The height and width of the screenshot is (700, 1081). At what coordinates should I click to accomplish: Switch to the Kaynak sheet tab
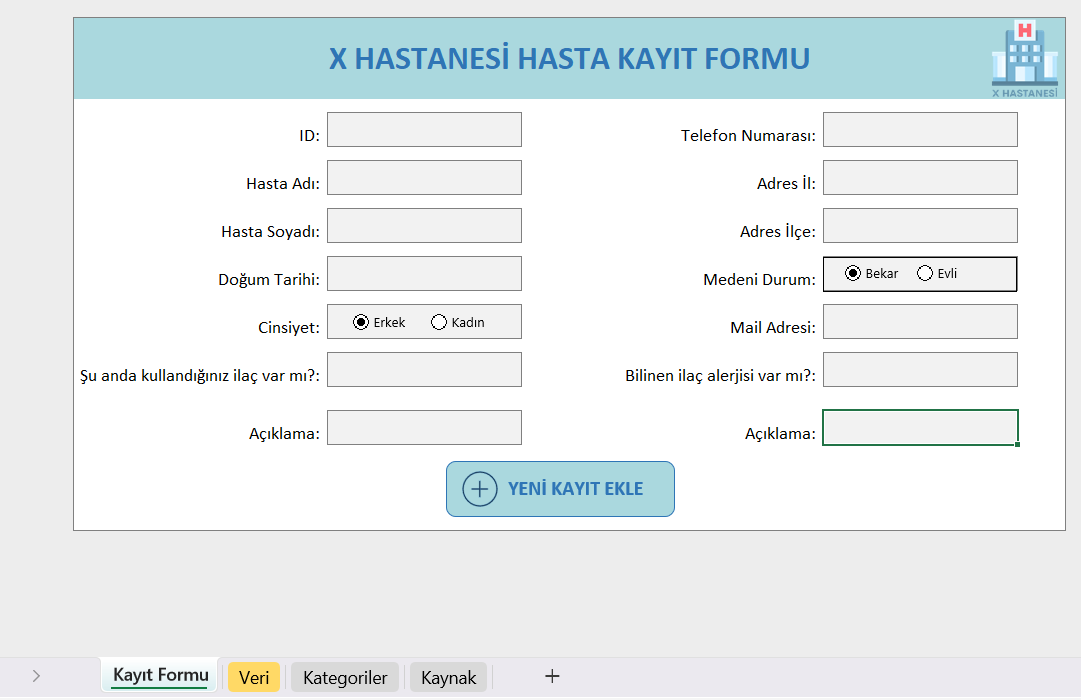point(448,677)
